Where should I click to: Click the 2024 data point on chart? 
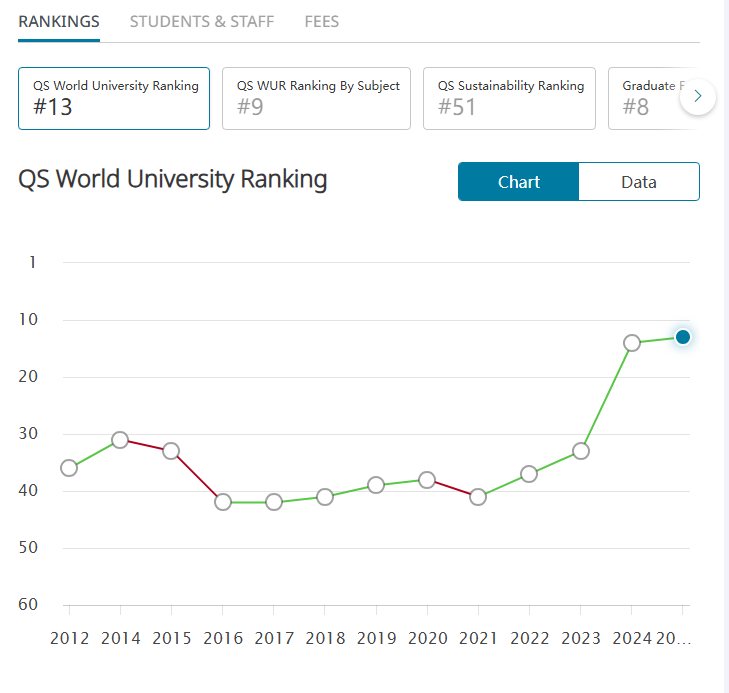pyautogui.click(x=632, y=343)
